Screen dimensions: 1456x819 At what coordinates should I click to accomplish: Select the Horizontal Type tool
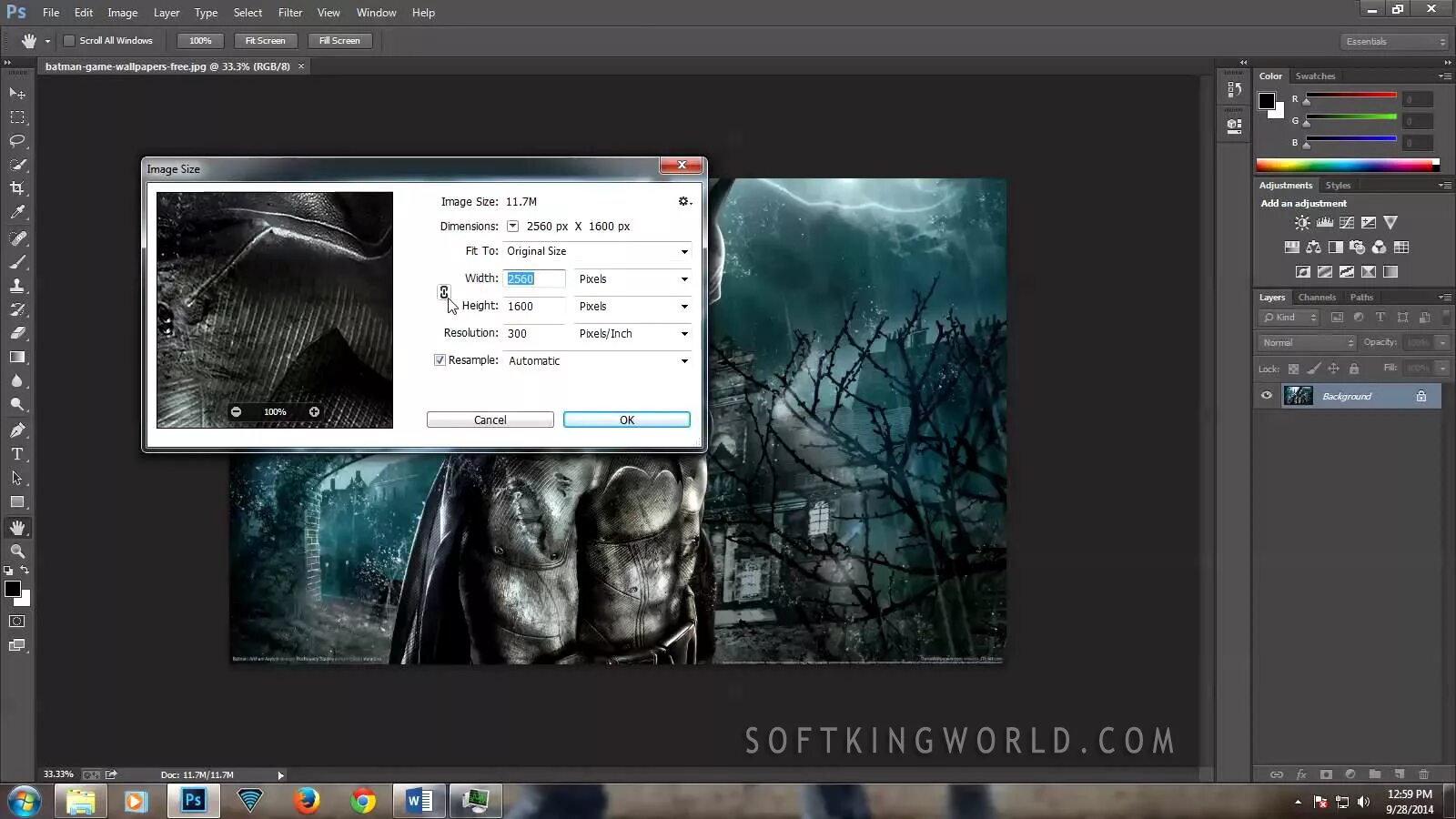pos(17,454)
